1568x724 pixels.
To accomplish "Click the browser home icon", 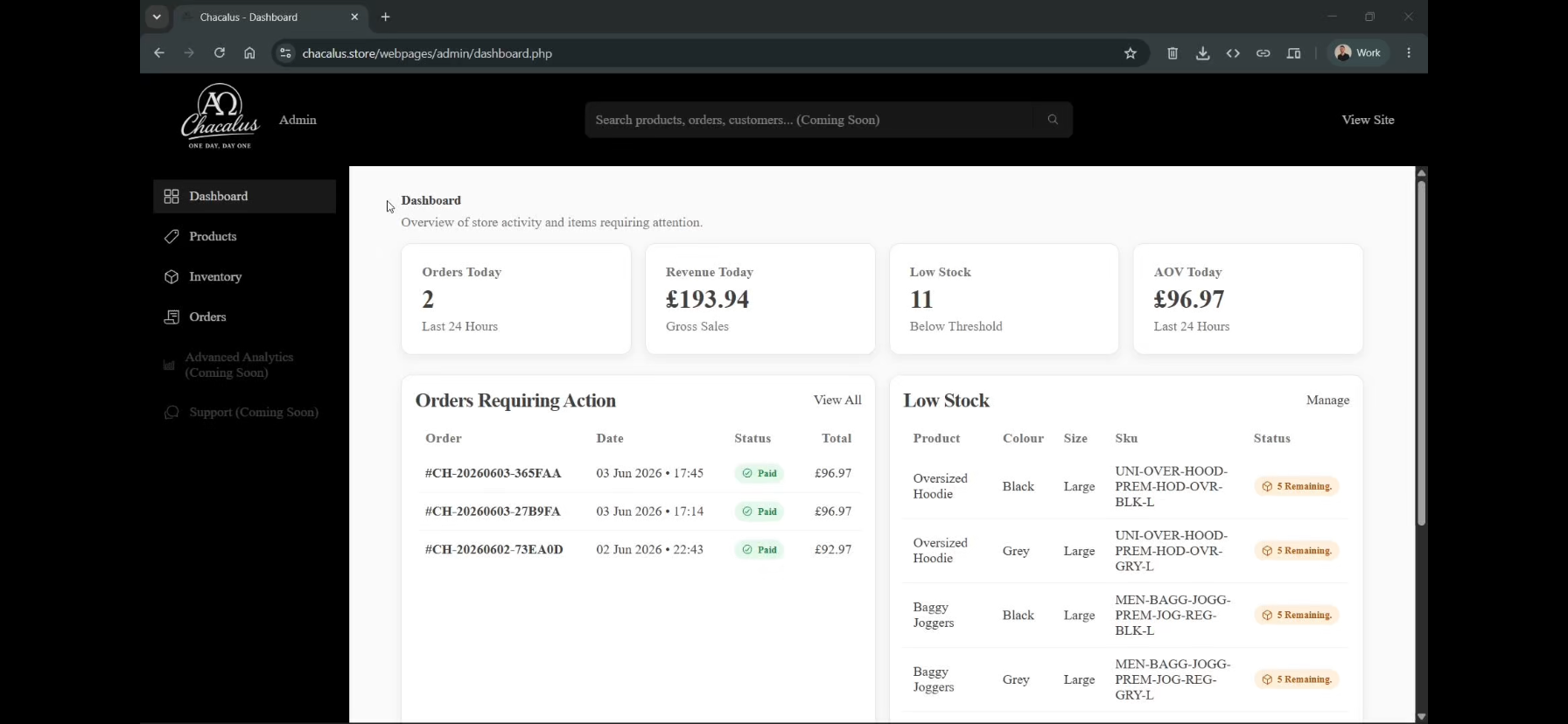I will (x=249, y=53).
